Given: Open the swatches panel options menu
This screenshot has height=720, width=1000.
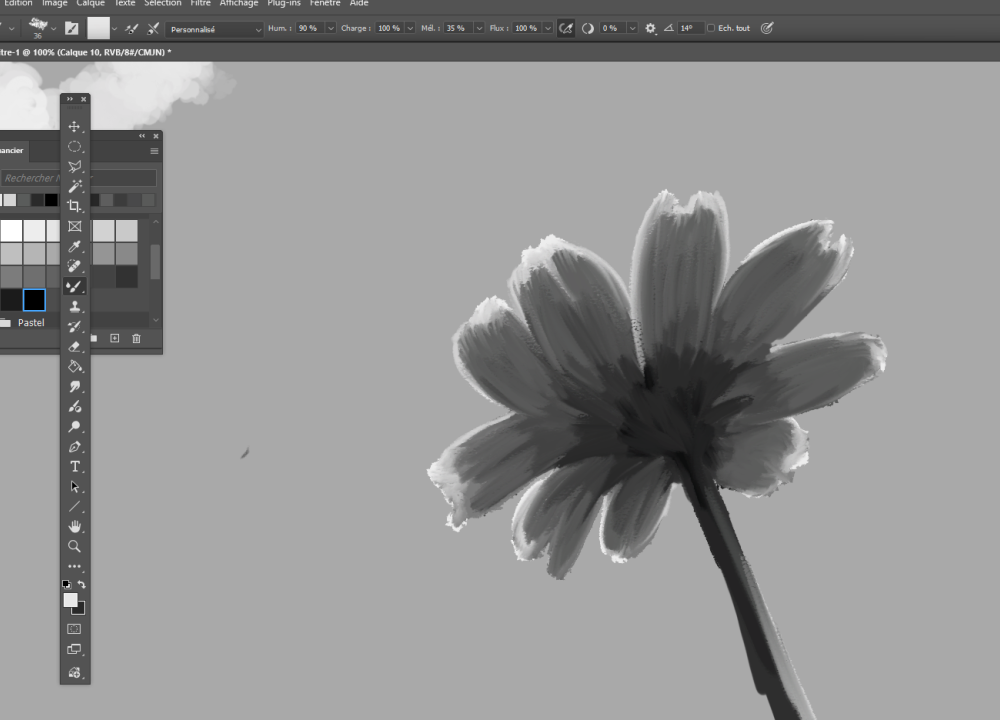Looking at the screenshot, I should pos(154,151).
